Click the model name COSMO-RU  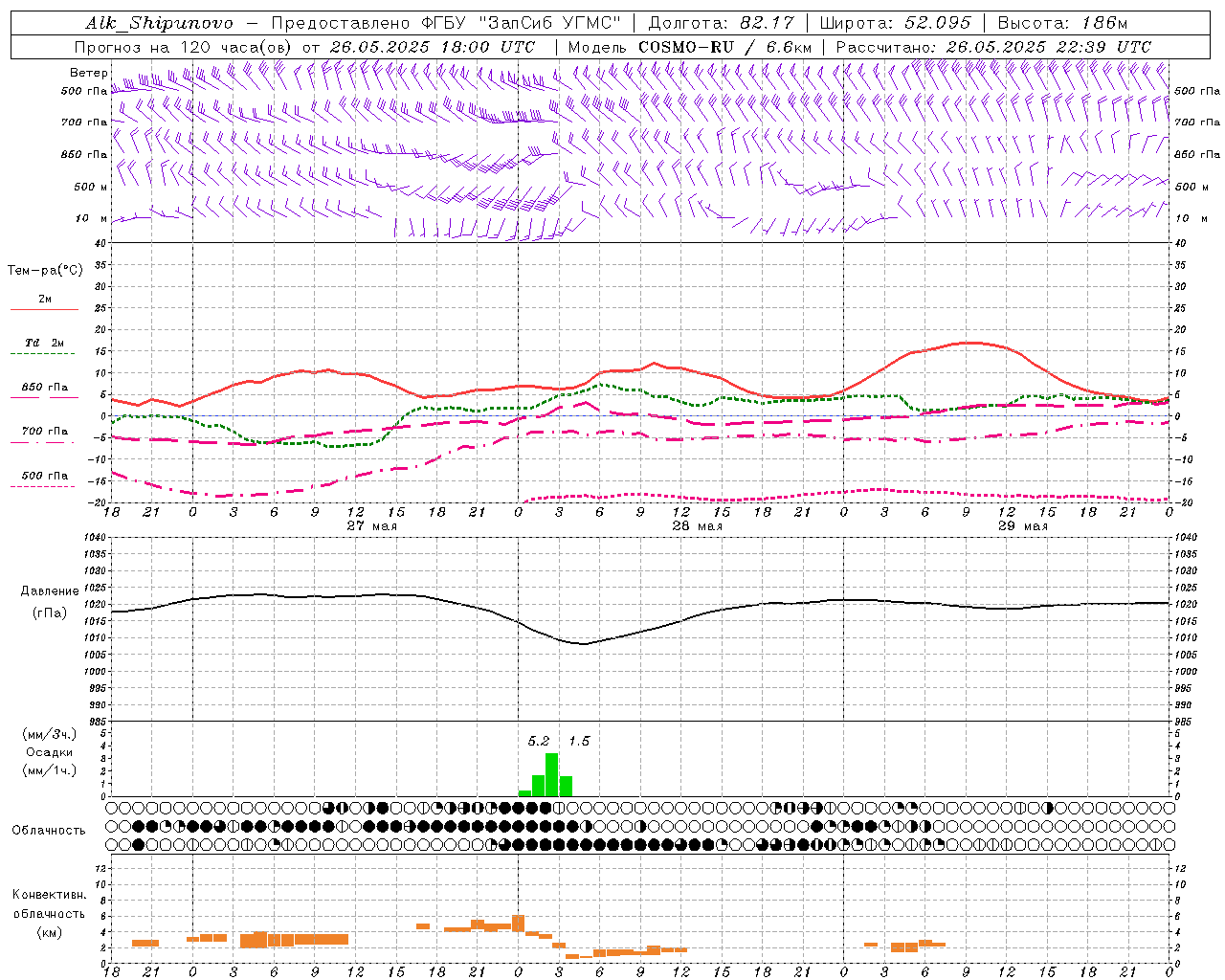coord(686,47)
